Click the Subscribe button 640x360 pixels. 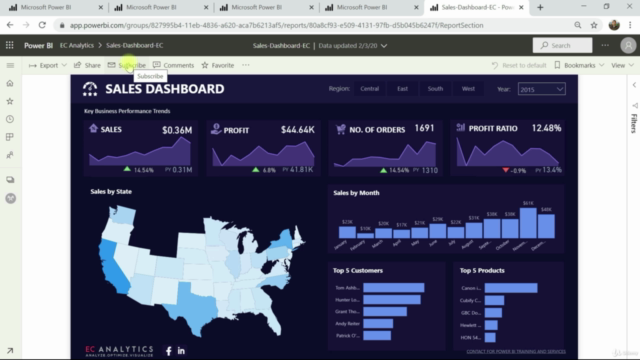click(x=127, y=65)
